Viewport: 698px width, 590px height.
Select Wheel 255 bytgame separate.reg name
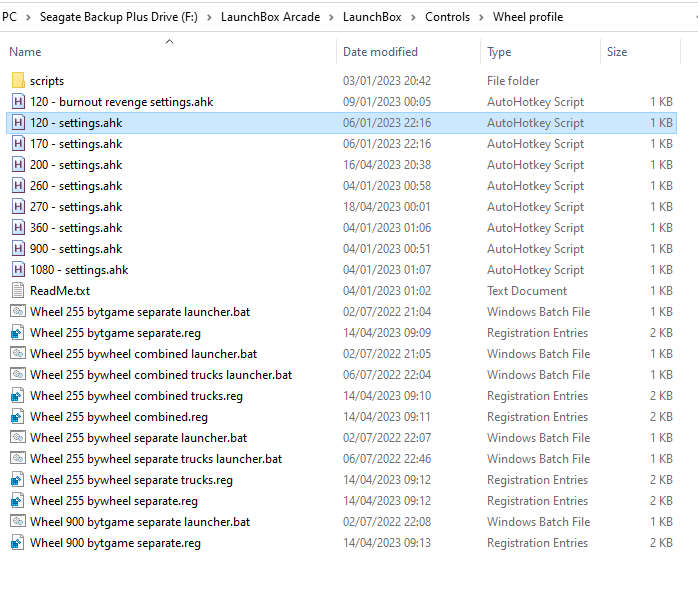tap(115, 333)
